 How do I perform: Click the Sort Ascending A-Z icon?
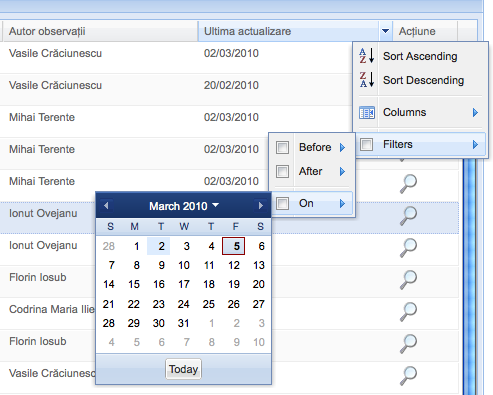coord(367,56)
